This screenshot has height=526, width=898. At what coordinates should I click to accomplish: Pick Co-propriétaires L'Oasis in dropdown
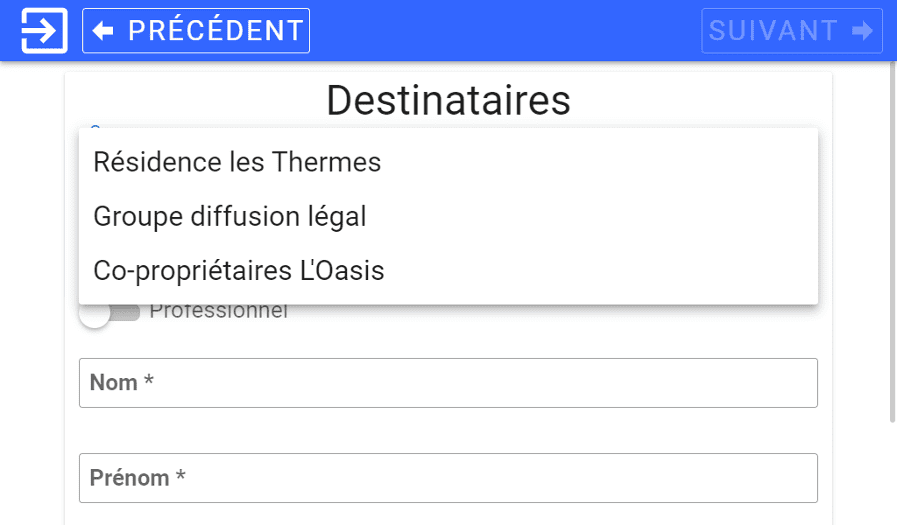click(239, 270)
